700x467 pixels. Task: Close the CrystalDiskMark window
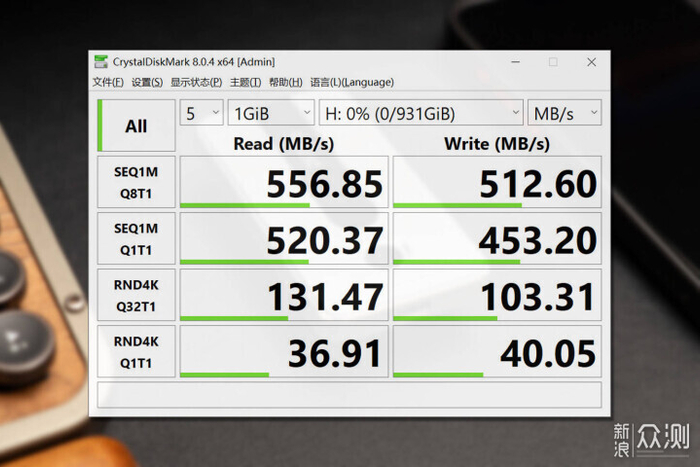coord(592,62)
